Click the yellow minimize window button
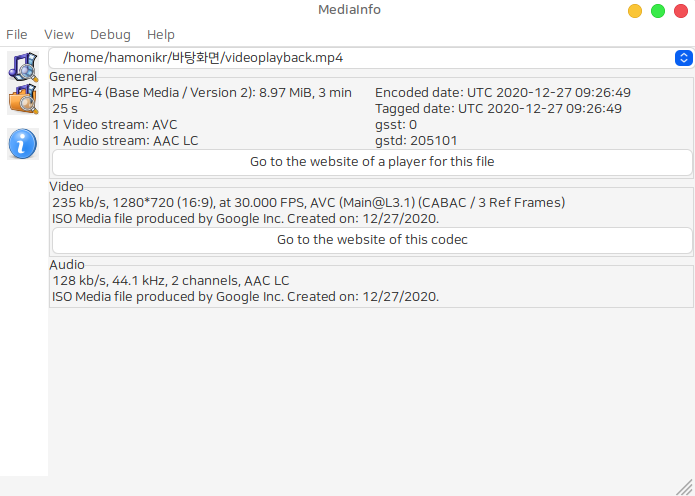The width and height of the screenshot is (695, 496). coord(635,11)
